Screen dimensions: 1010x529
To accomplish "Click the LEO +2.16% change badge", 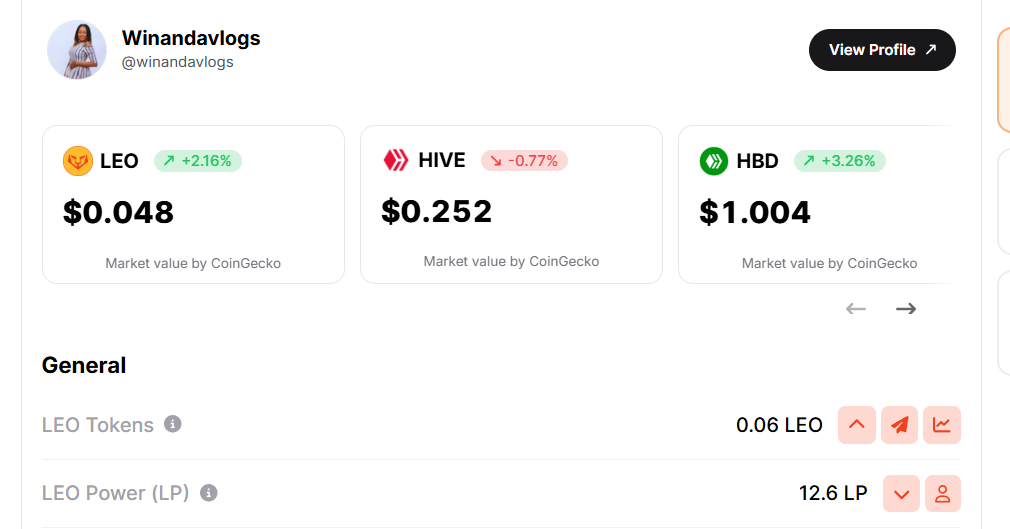I will 198,161.
